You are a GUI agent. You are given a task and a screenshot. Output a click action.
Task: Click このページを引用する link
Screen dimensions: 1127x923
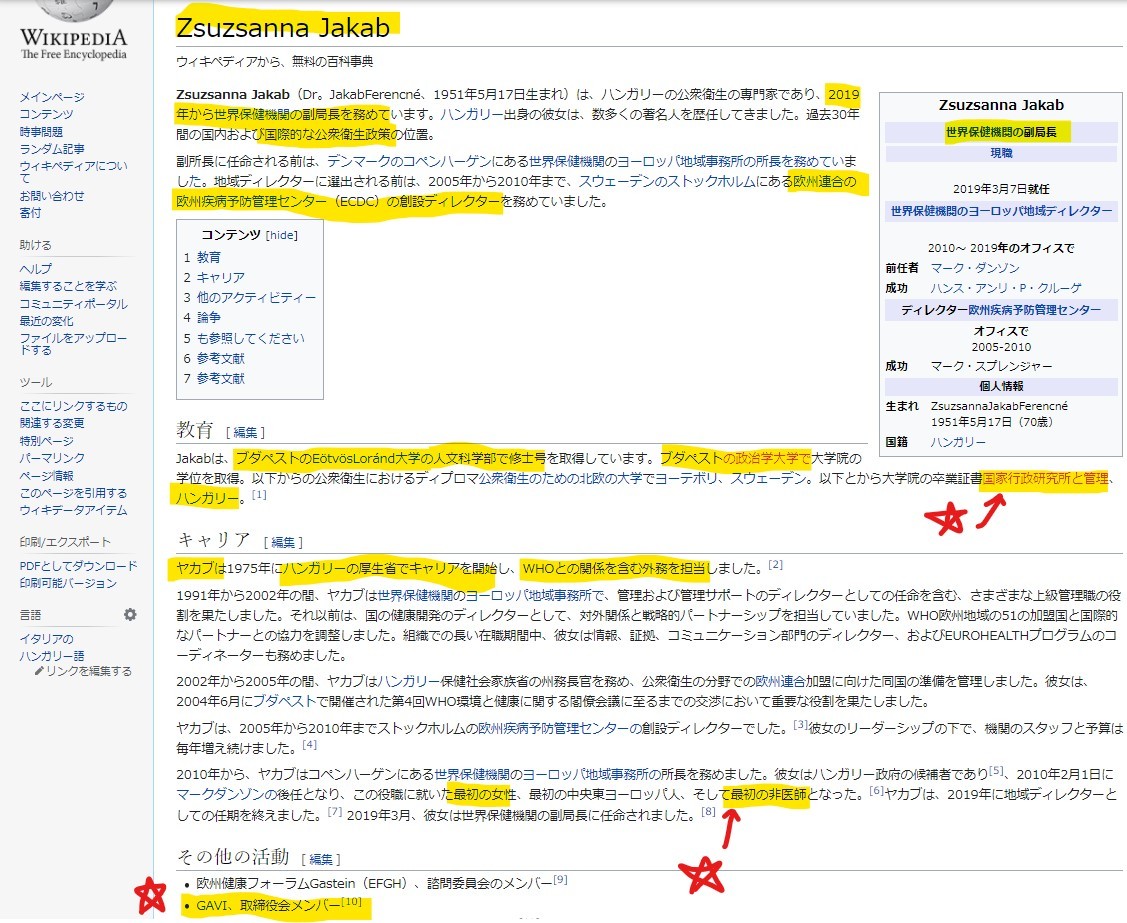pos(73,493)
